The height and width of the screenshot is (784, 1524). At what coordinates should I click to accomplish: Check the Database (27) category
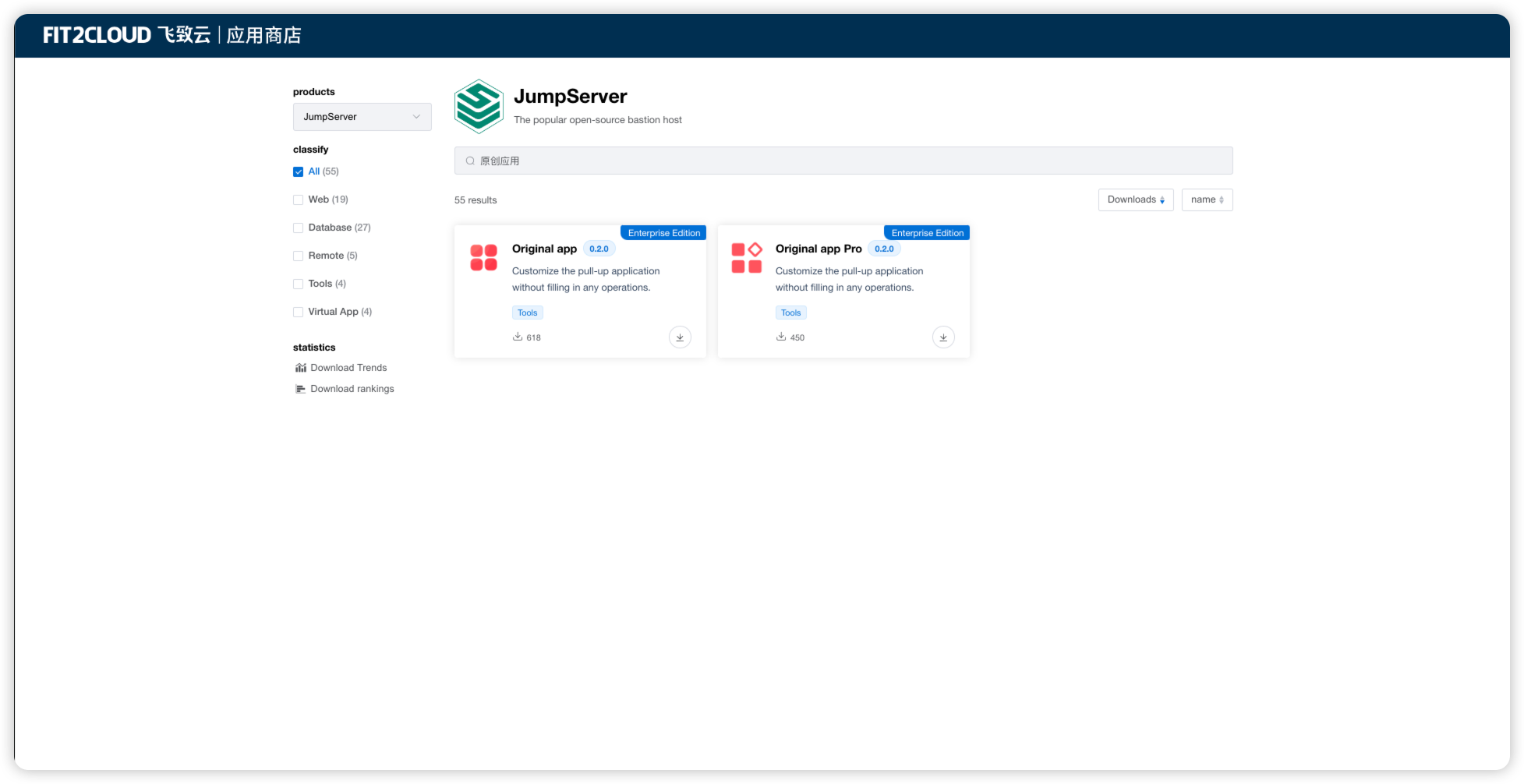point(298,228)
